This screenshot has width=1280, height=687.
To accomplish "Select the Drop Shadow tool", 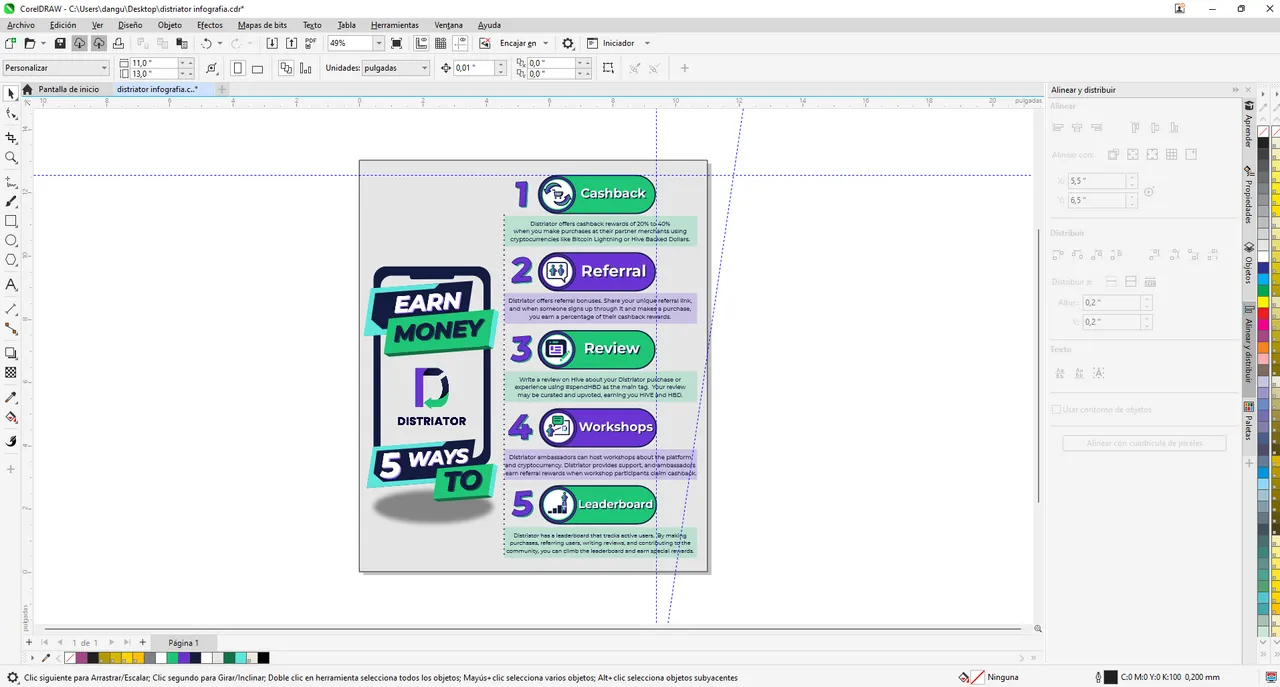I will 11,353.
